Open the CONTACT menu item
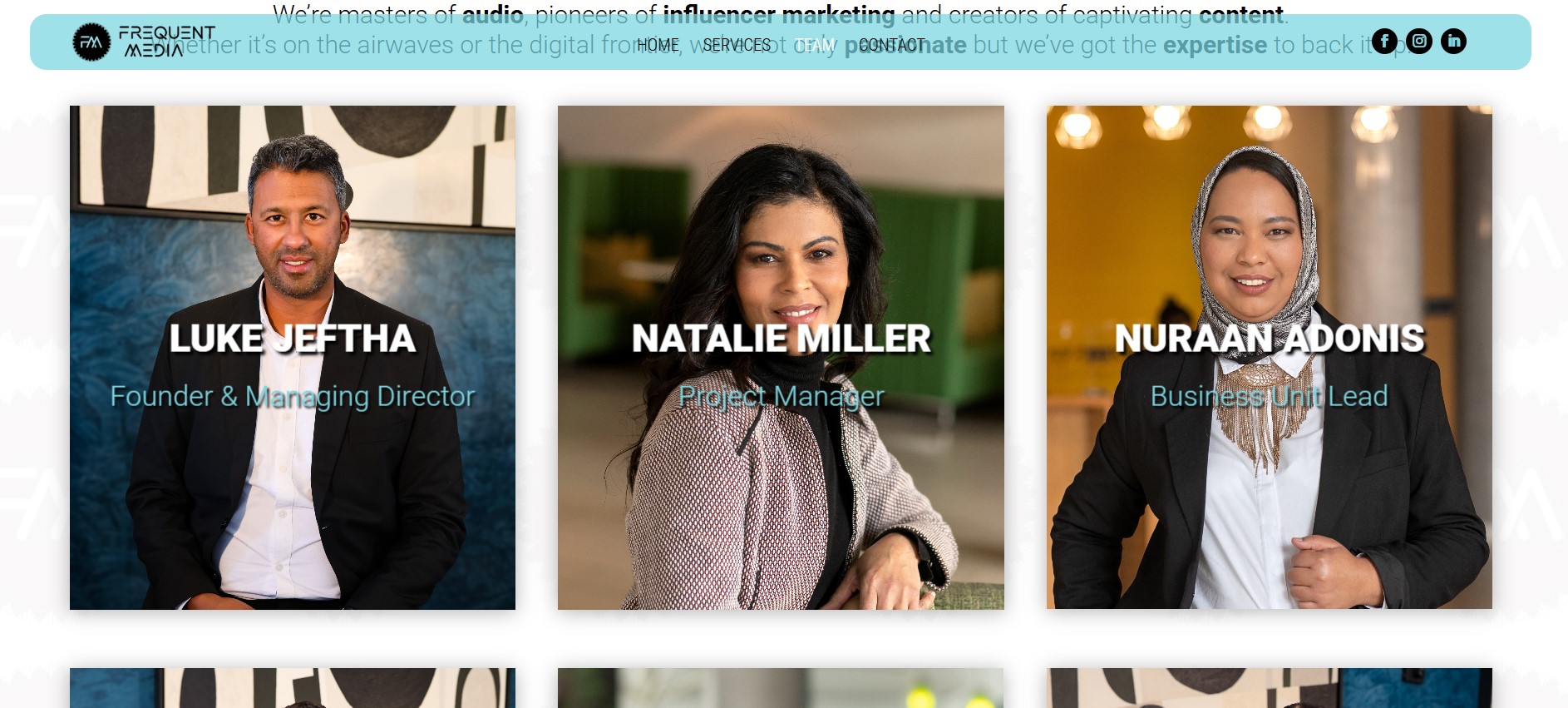Viewport: 1568px width, 708px height. point(891,45)
